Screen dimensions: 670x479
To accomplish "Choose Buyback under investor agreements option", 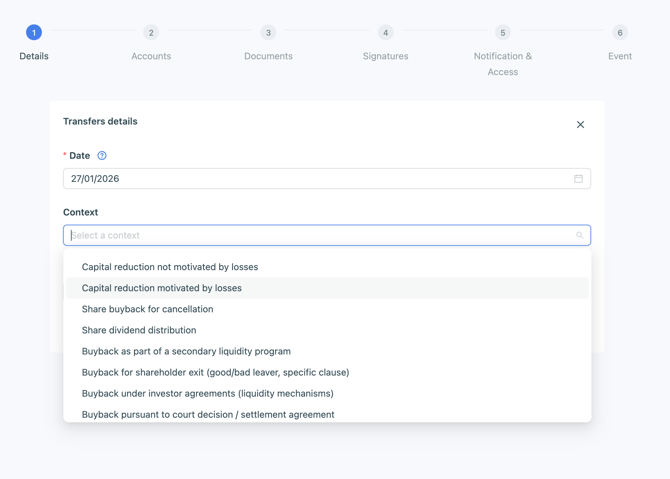I will (x=208, y=393).
